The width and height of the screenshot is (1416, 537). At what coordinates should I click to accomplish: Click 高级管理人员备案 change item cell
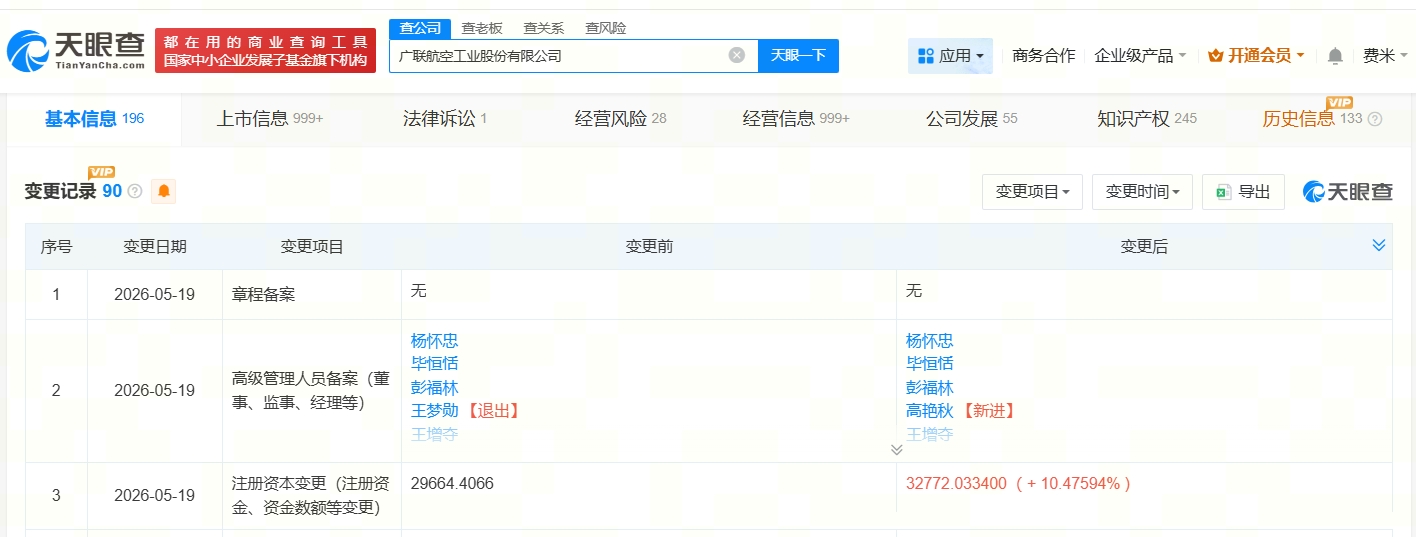311,391
